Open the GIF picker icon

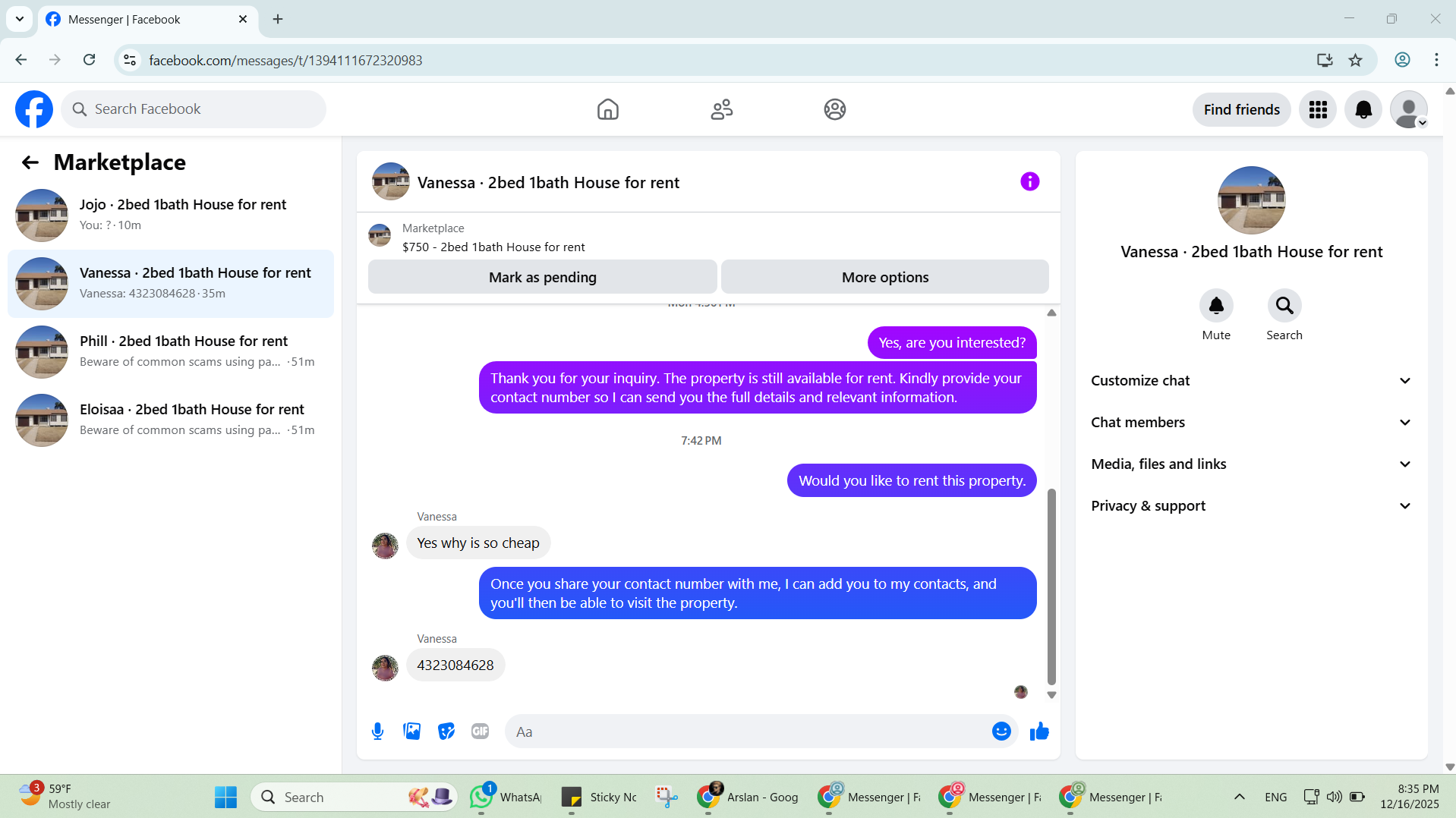pyautogui.click(x=481, y=731)
